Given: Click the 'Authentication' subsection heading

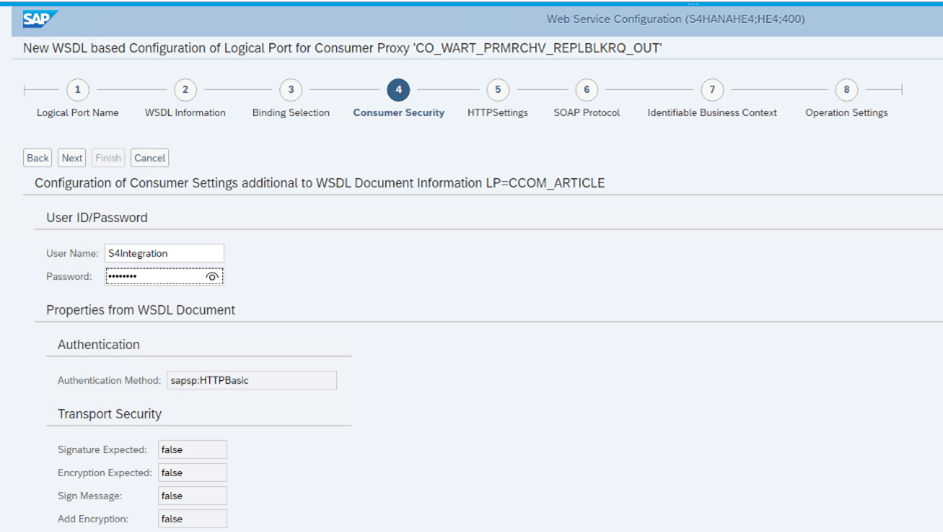Looking at the screenshot, I should (99, 345).
